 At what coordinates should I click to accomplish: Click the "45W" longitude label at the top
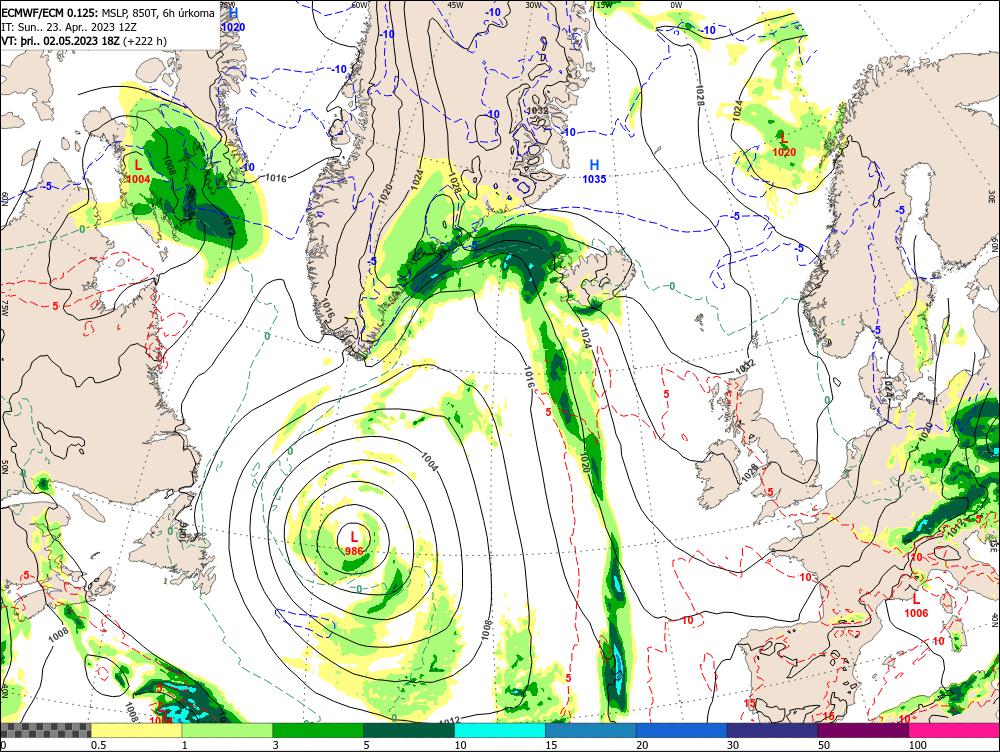coord(455,5)
